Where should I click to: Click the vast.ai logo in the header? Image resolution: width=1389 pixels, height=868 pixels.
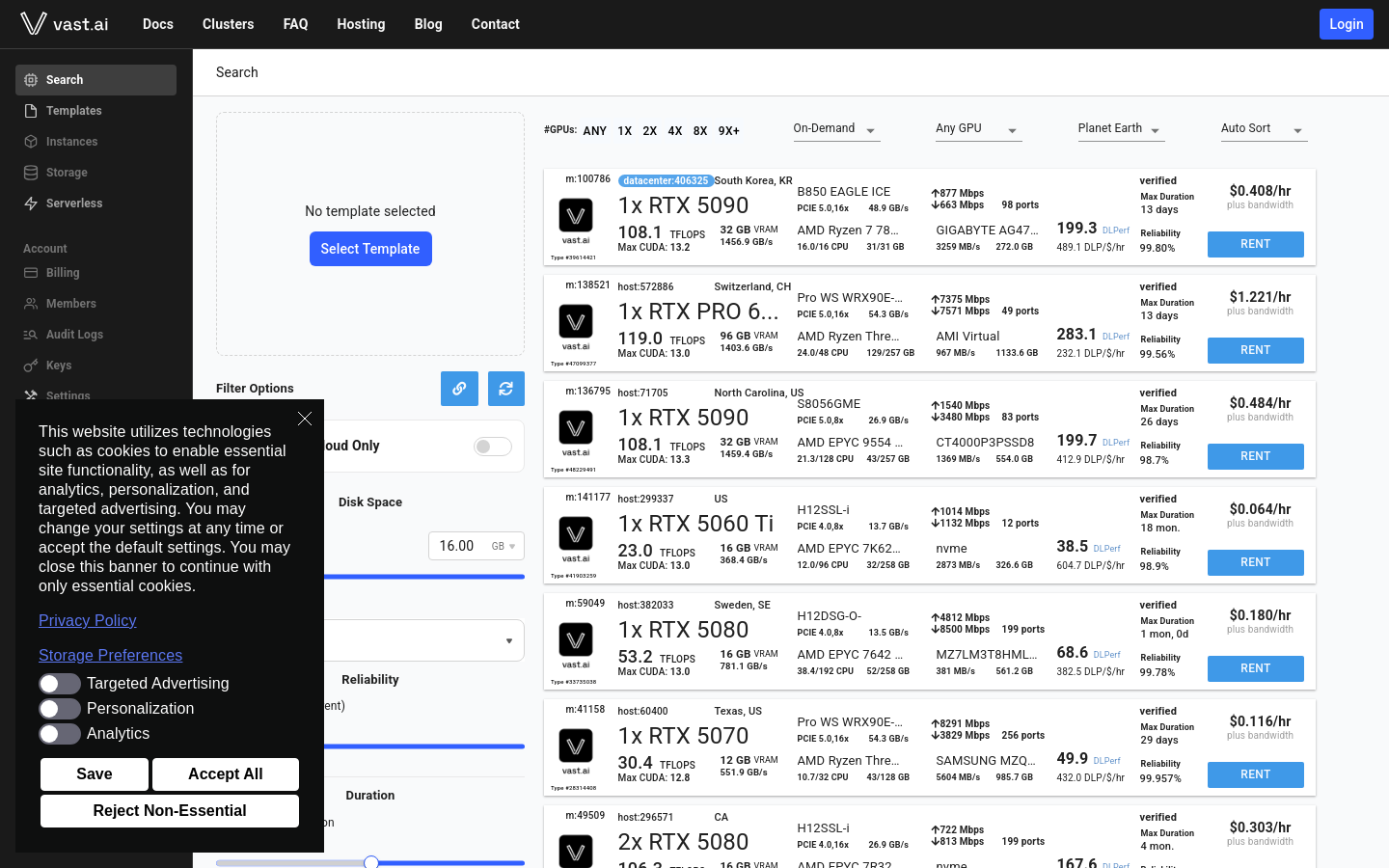point(65,23)
